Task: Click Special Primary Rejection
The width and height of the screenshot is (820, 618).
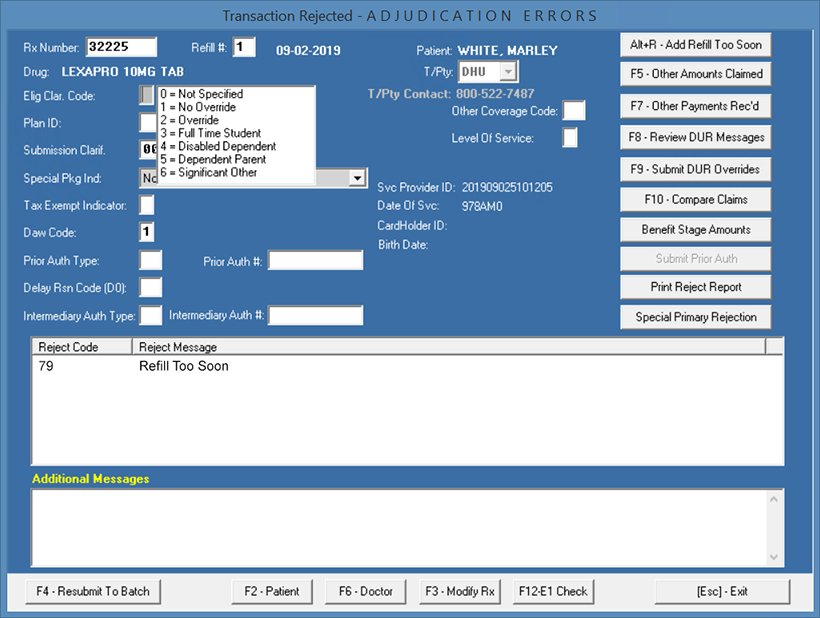Action: (x=695, y=317)
